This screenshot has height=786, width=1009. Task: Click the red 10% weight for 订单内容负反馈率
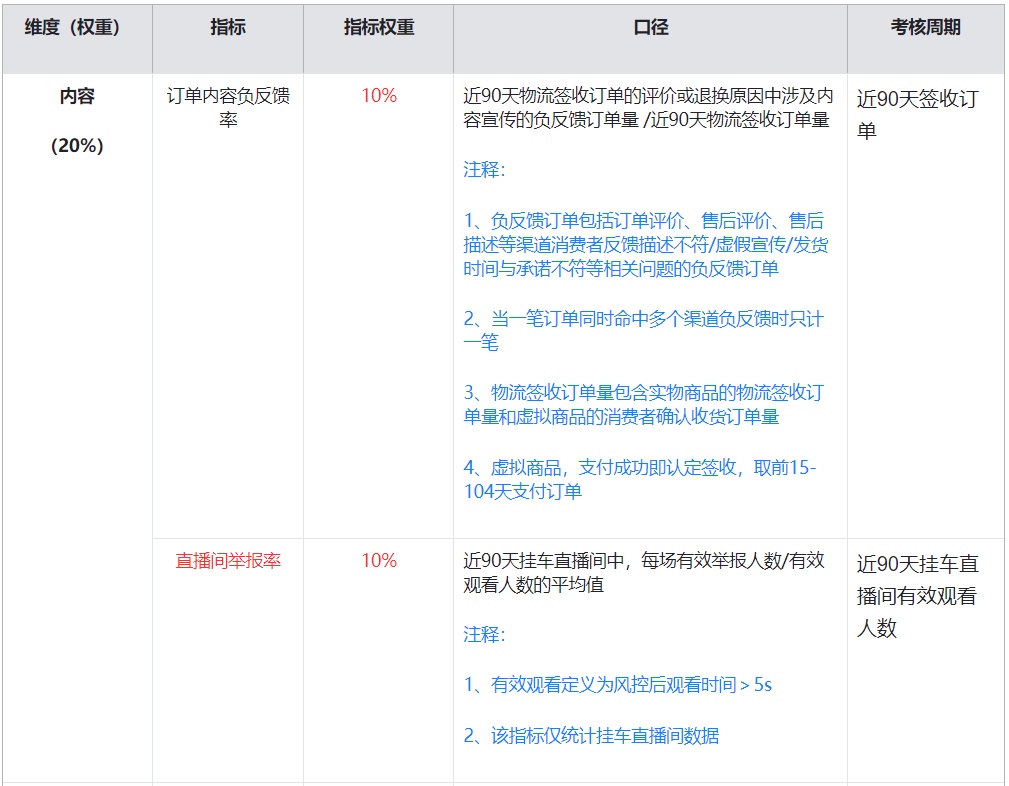click(379, 96)
